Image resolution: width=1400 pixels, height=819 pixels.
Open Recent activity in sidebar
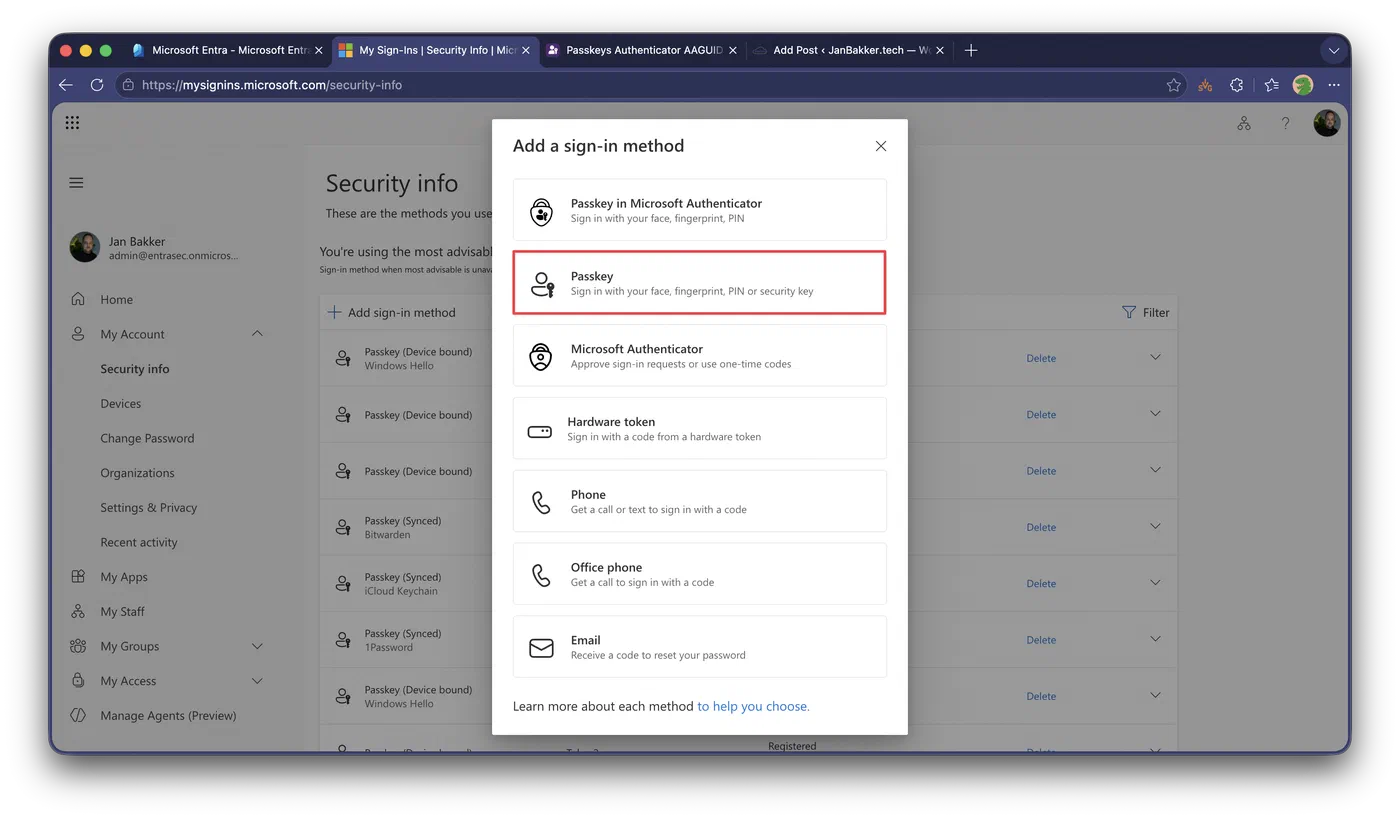coord(139,542)
